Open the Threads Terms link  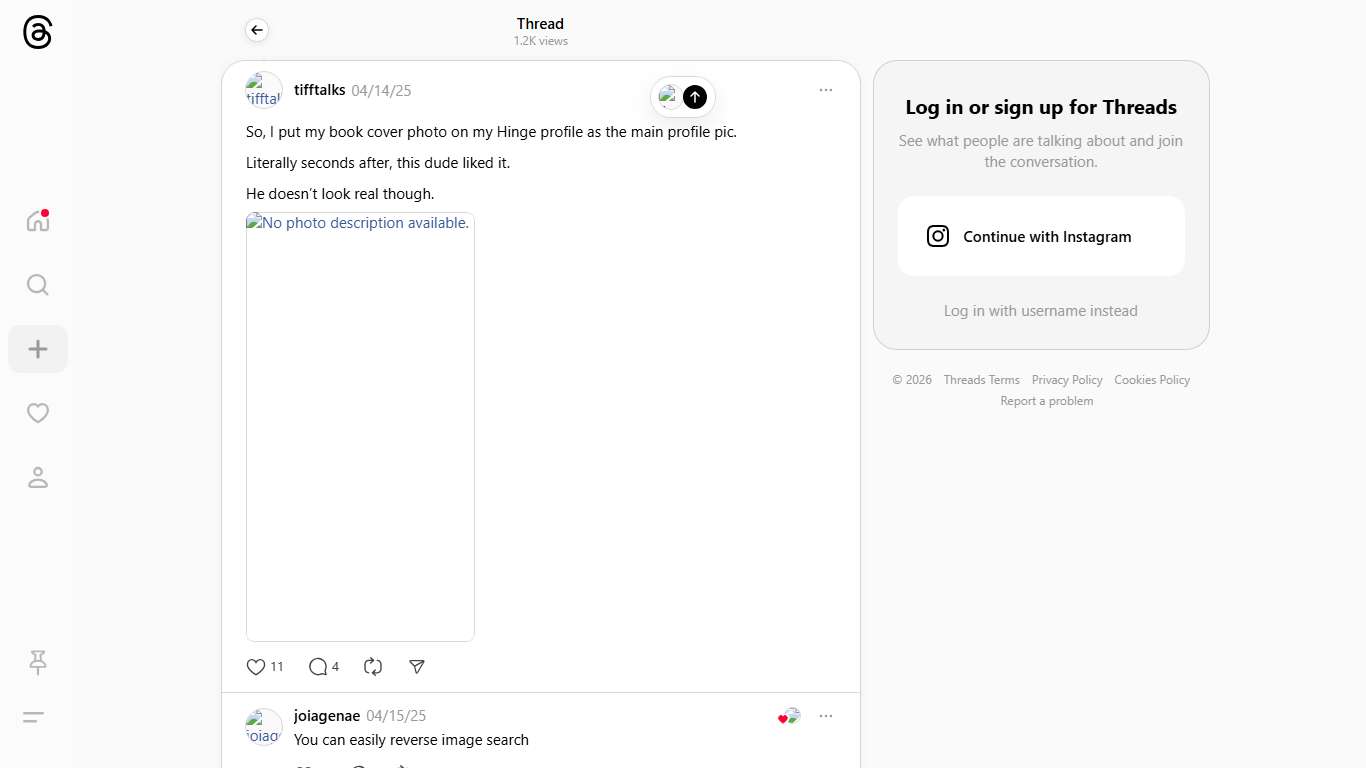981,380
